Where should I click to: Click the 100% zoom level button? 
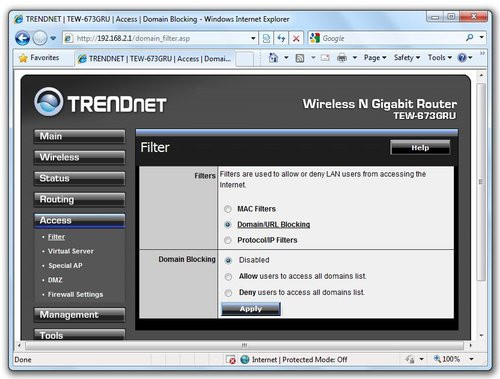coord(447,359)
